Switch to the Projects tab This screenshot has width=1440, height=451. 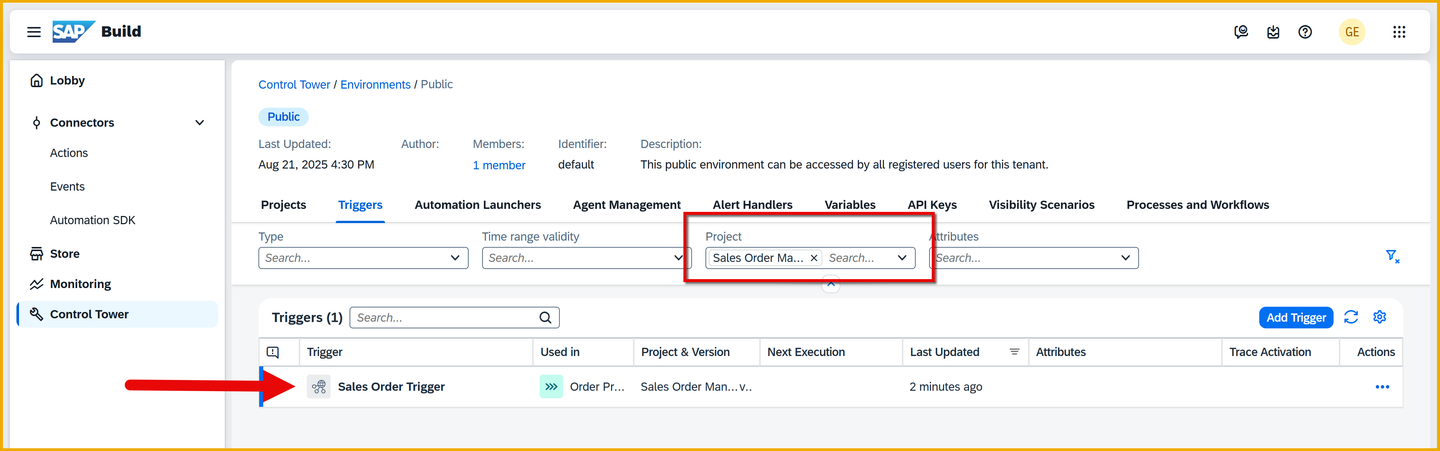(283, 205)
